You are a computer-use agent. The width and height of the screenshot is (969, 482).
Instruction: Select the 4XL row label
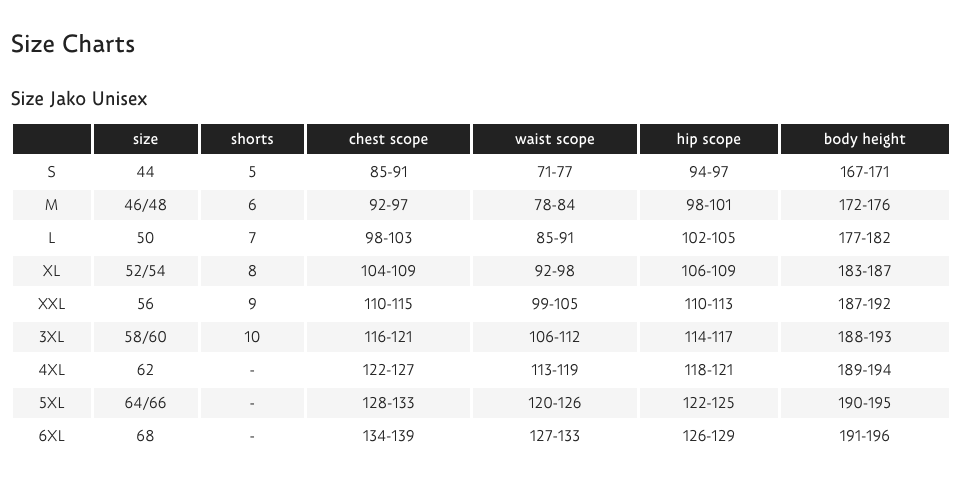51,370
